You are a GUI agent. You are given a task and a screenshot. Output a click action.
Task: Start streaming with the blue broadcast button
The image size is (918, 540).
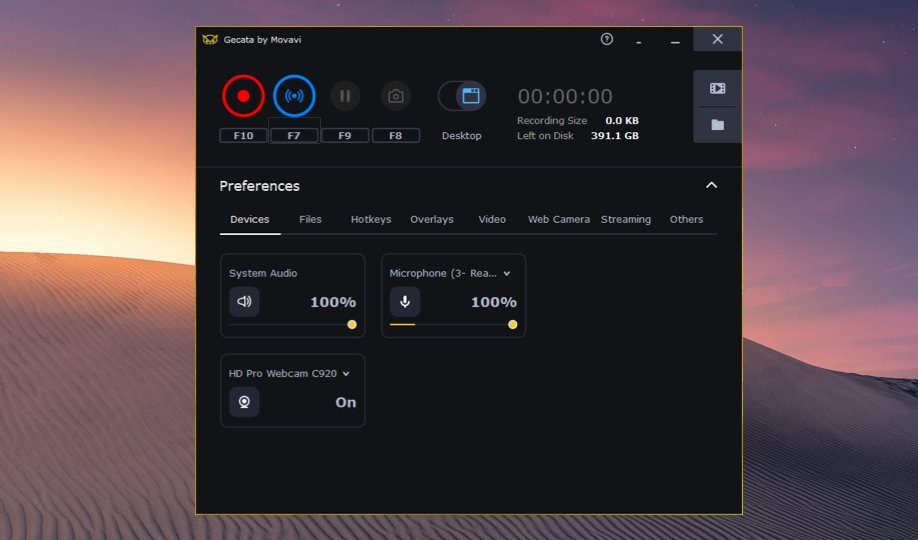coord(294,96)
